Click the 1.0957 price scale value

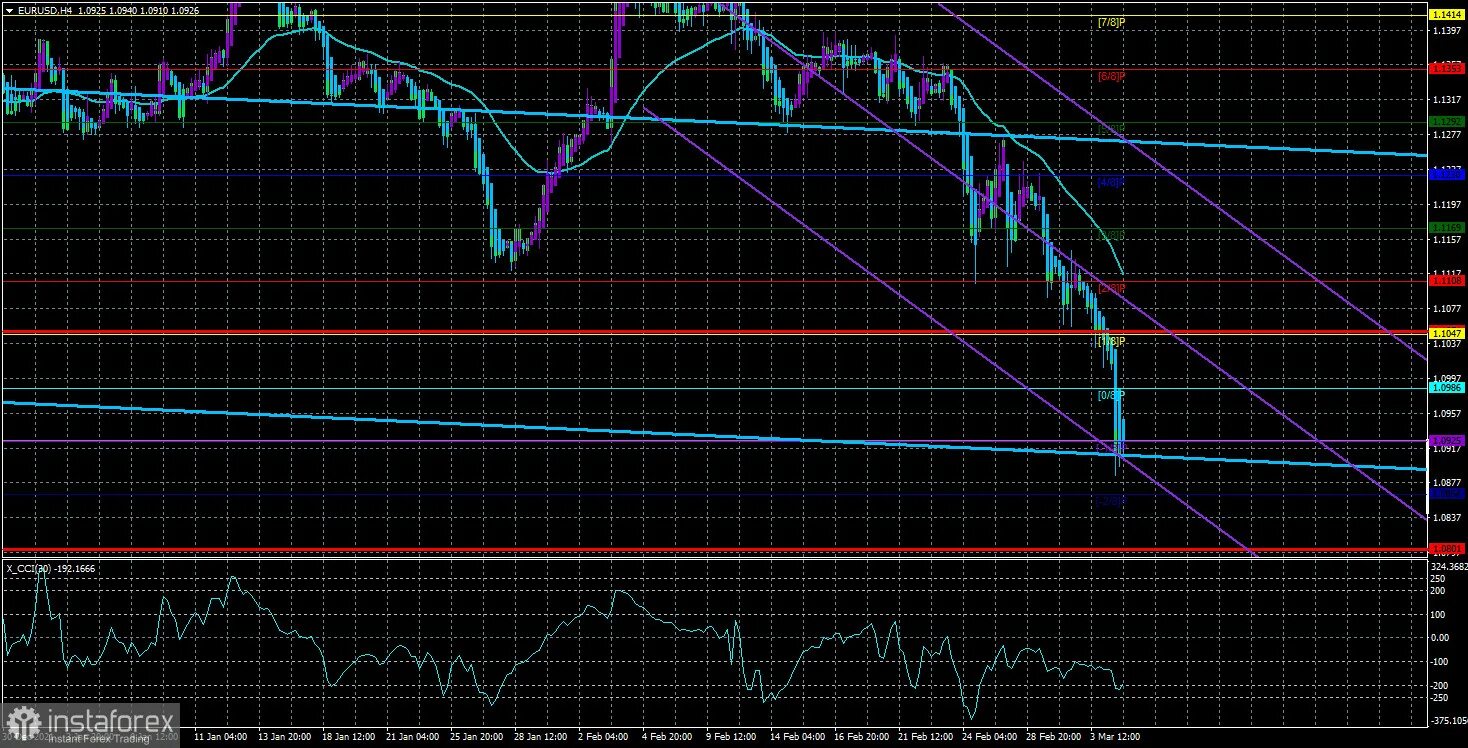(x=1446, y=414)
